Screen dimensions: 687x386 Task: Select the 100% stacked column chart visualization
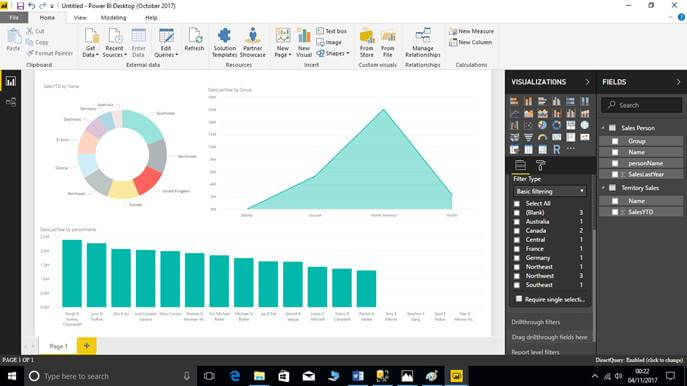[584, 101]
